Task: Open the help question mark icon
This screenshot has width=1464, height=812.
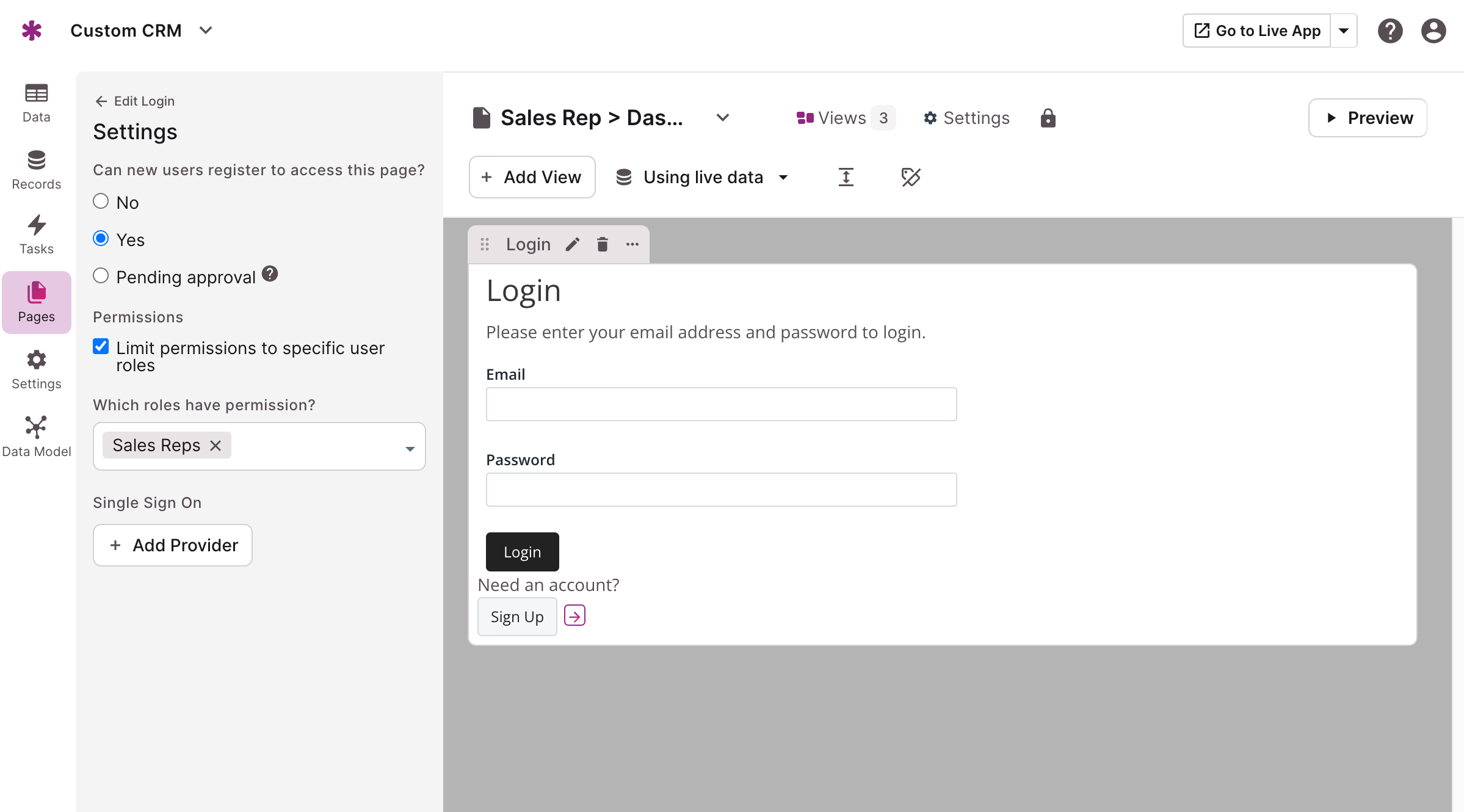Action: tap(1390, 31)
